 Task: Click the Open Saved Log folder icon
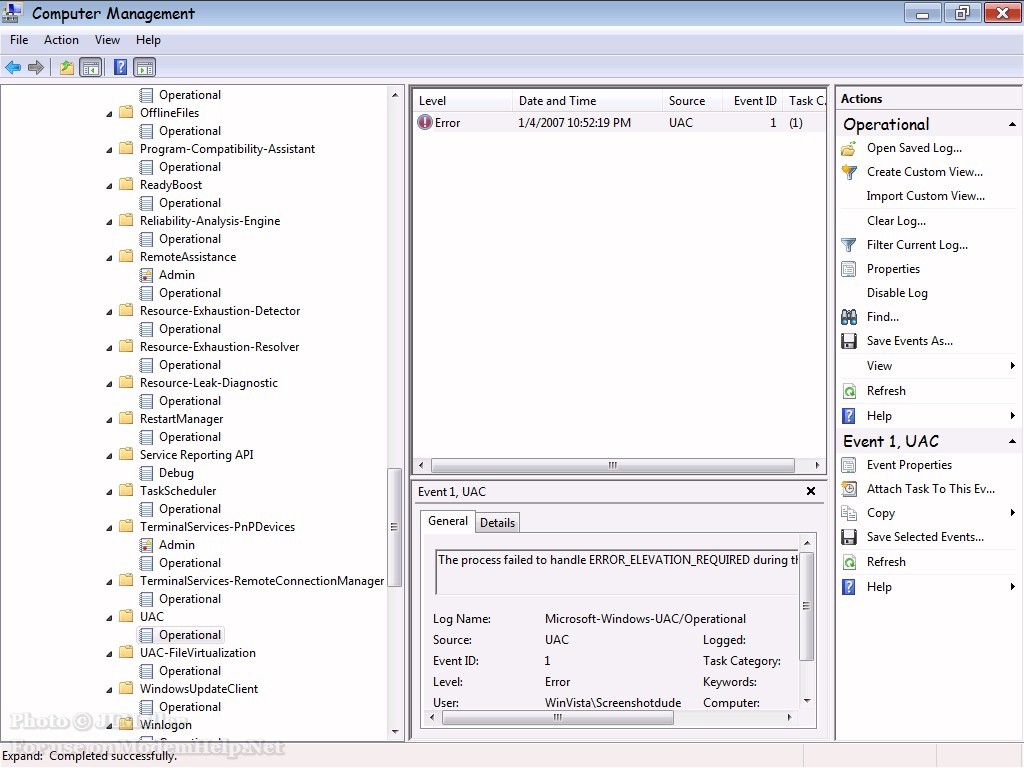849,148
